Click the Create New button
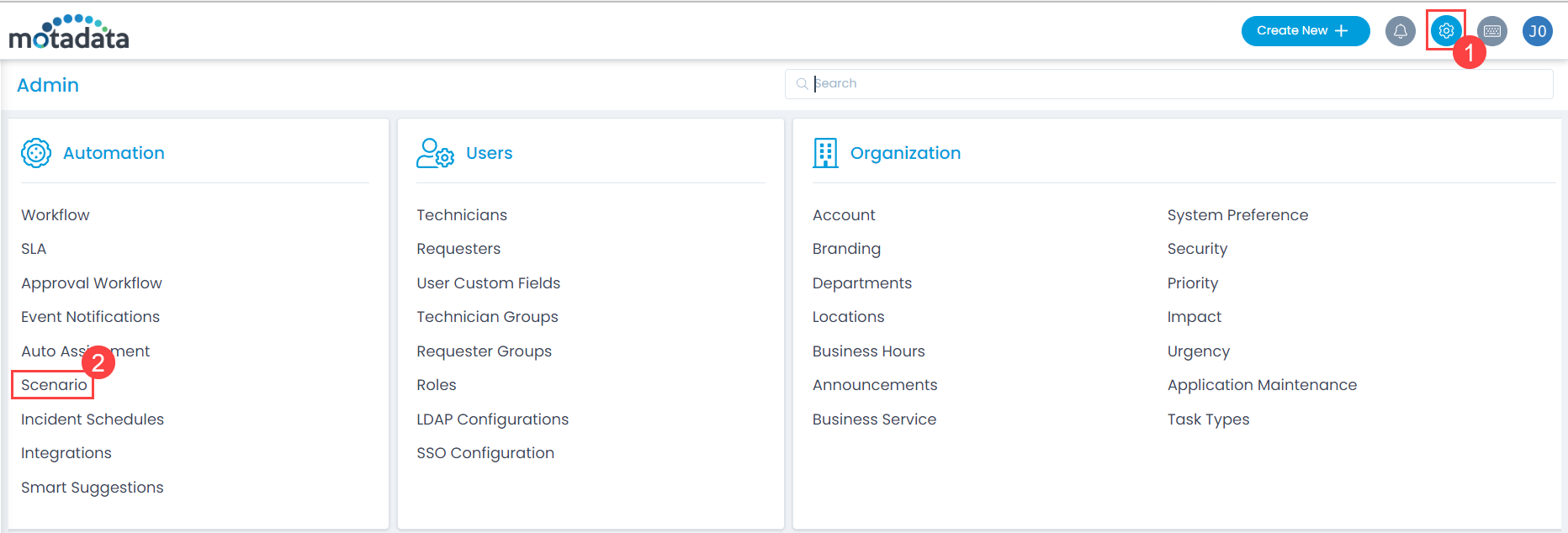The image size is (1568, 533). coord(1305,31)
